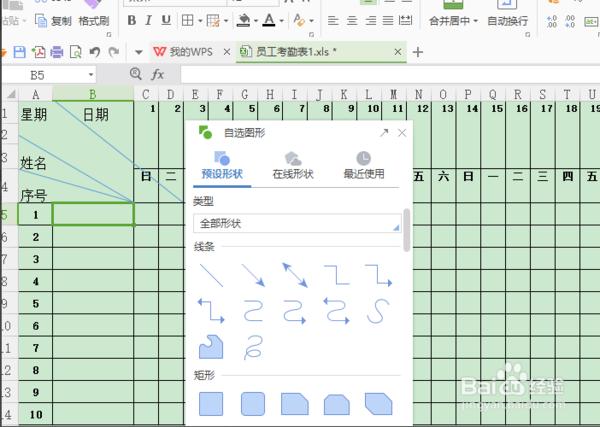This screenshot has height=427, width=600.
Task: Select the elbow double-arrow connector
Action: click(211, 311)
